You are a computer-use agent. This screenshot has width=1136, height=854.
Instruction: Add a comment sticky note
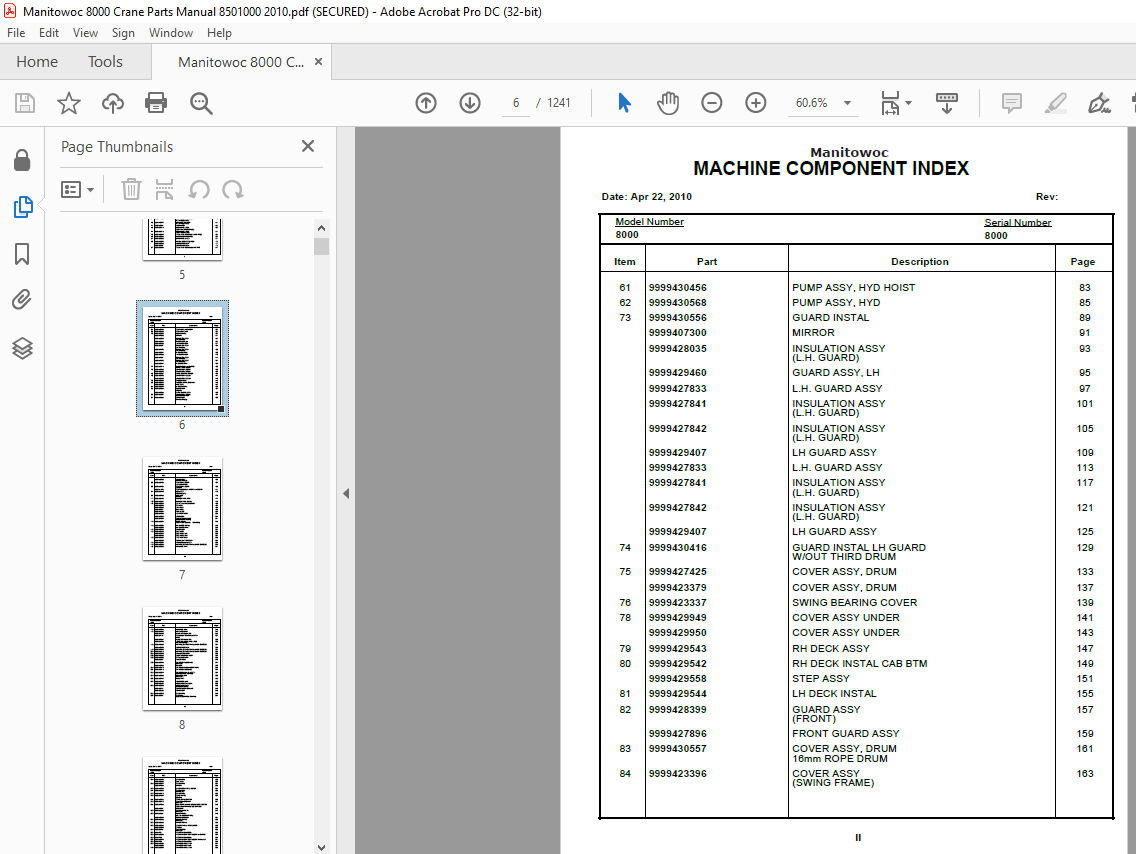click(x=1011, y=103)
